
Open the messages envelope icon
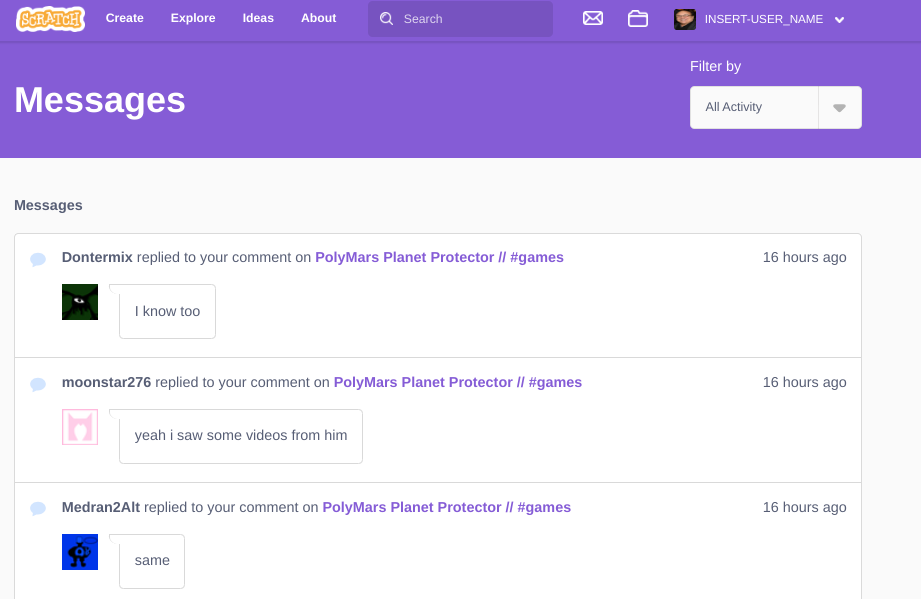coord(593,18)
